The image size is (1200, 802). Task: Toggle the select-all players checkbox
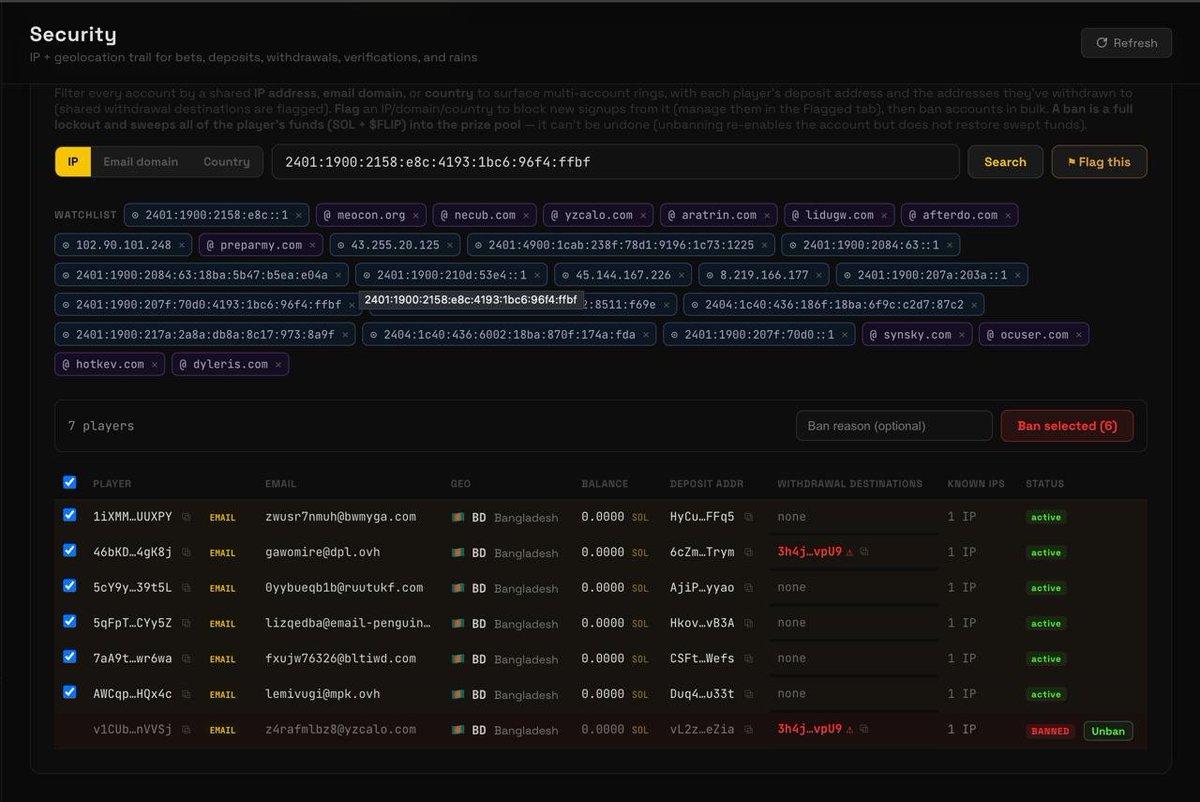[70, 482]
